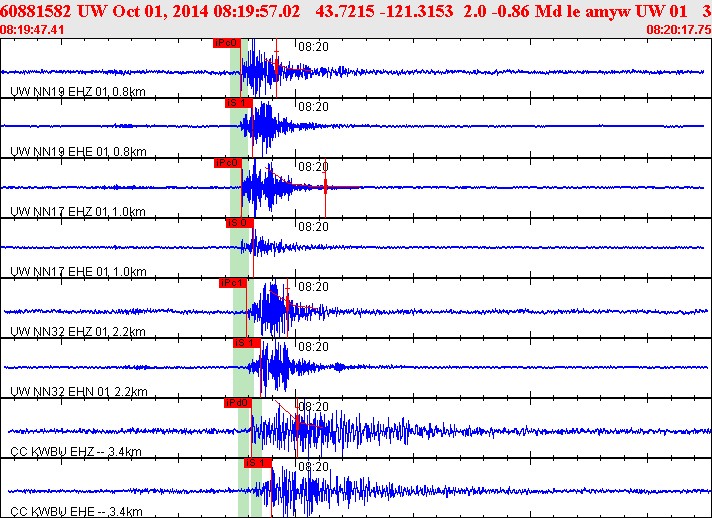Click the station label UW NN19 EHZ 01 0.8km
This screenshot has height=518, width=712.
coord(78,92)
